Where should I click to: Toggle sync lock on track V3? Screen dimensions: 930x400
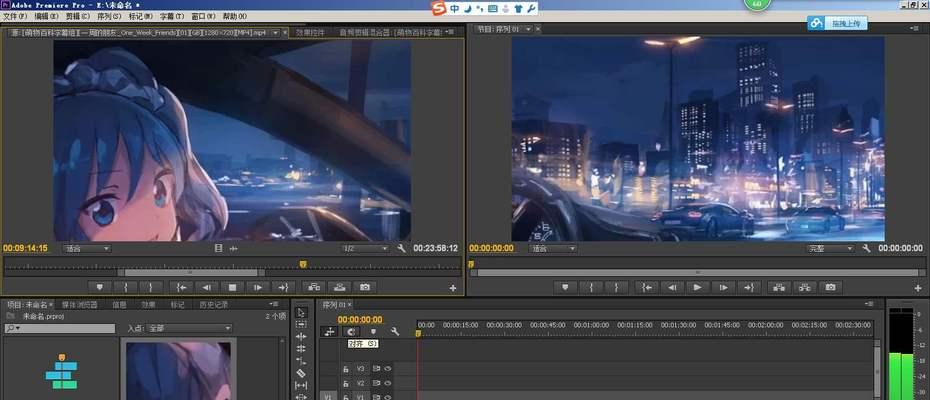pyautogui.click(x=376, y=369)
